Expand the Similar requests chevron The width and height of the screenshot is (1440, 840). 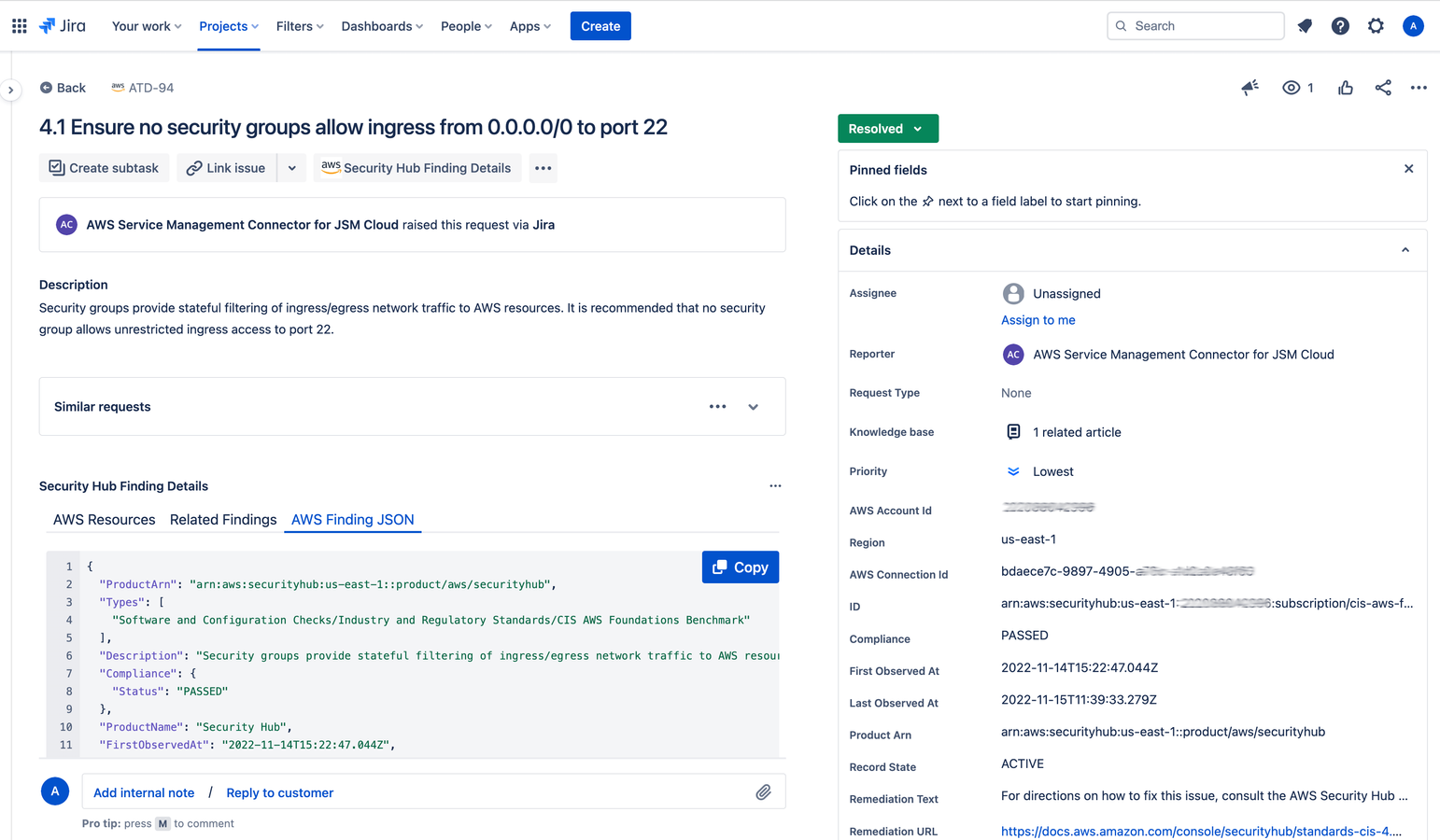[753, 407]
